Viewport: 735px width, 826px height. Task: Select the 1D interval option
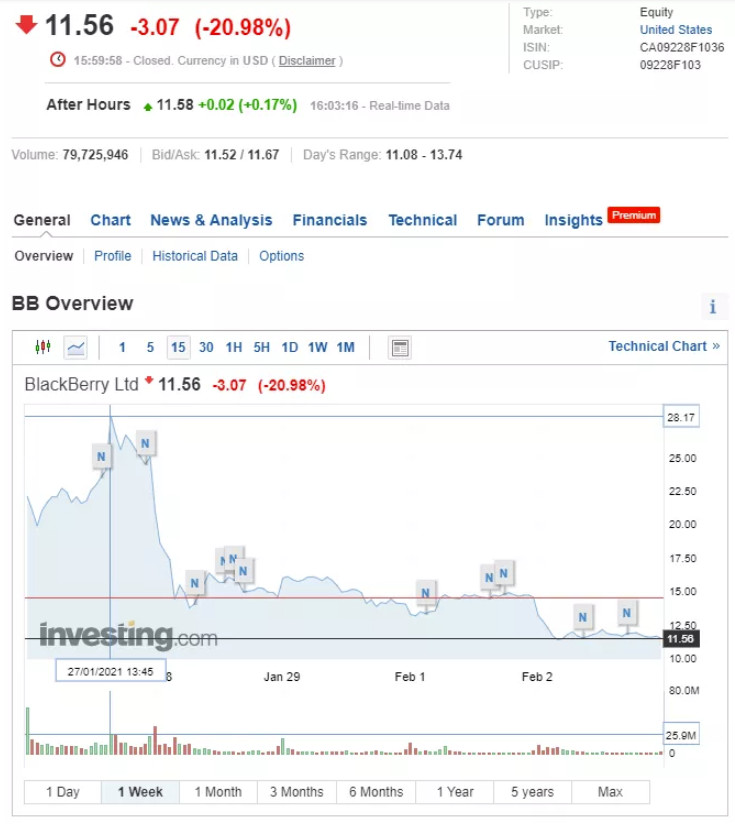(x=289, y=347)
